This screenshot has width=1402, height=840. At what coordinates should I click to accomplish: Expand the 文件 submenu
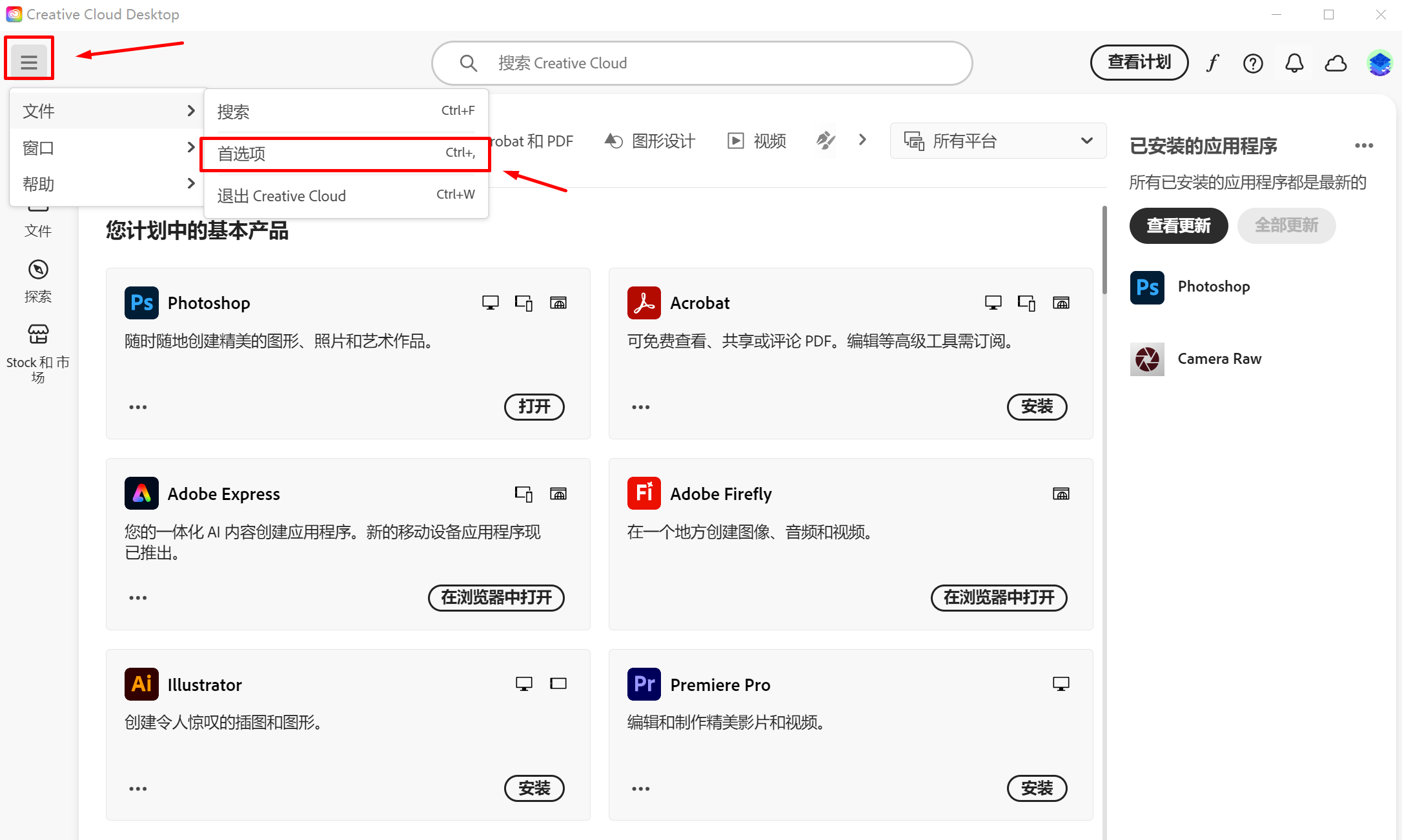point(108,111)
